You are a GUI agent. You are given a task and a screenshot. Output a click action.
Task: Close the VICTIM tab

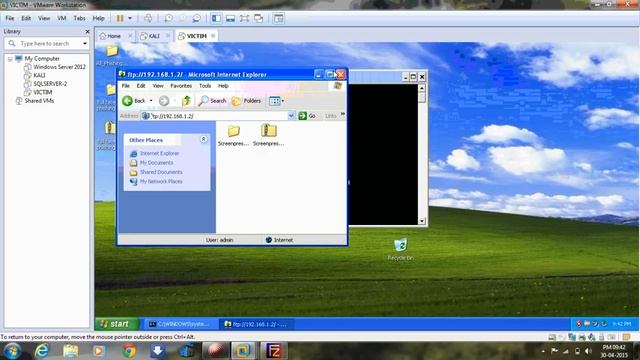pyautogui.click(x=213, y=36)
